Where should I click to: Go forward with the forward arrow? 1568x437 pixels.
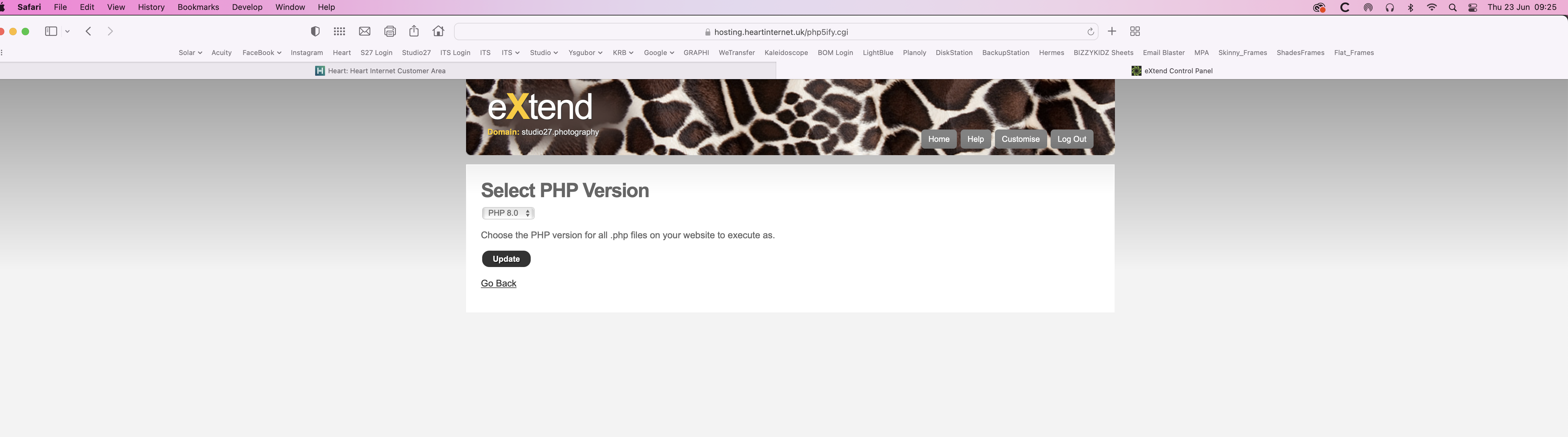click(x=110, y=31)
